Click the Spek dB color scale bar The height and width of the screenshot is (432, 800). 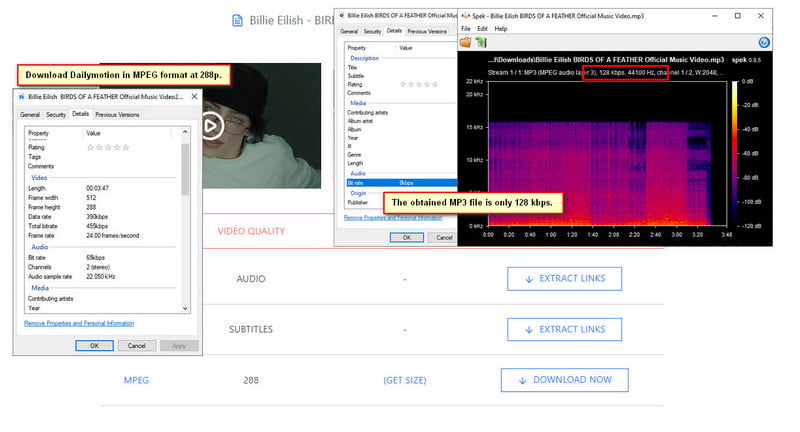(x=735, y=153)
